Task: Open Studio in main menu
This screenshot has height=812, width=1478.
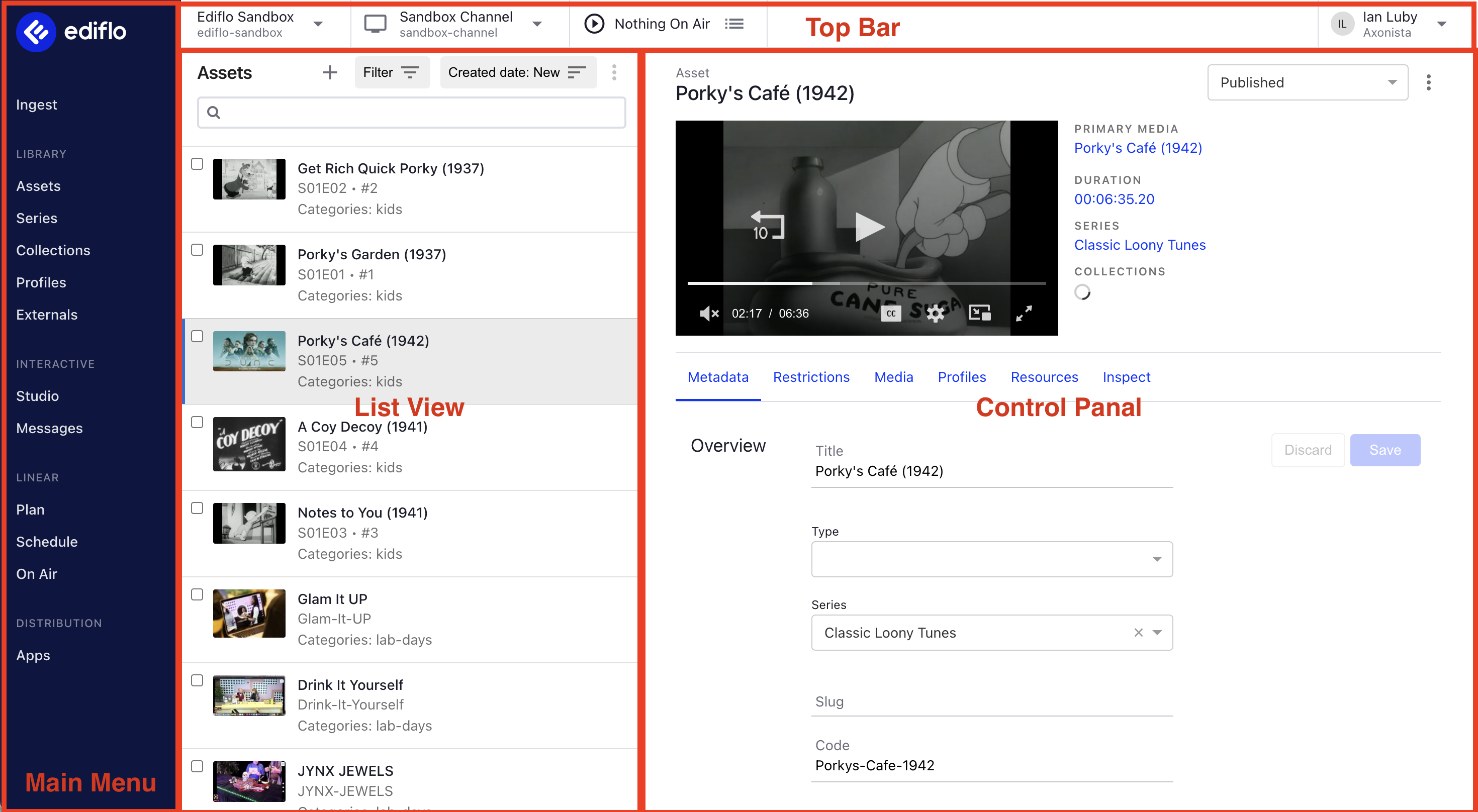Action: click(37, 395)
